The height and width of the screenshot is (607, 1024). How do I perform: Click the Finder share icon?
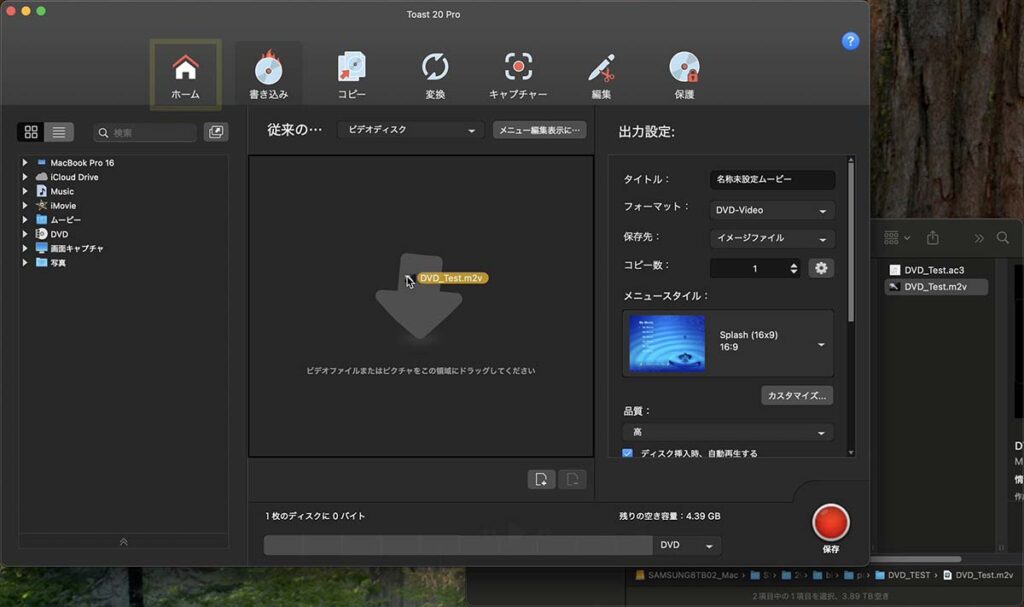tap(933, 238)
